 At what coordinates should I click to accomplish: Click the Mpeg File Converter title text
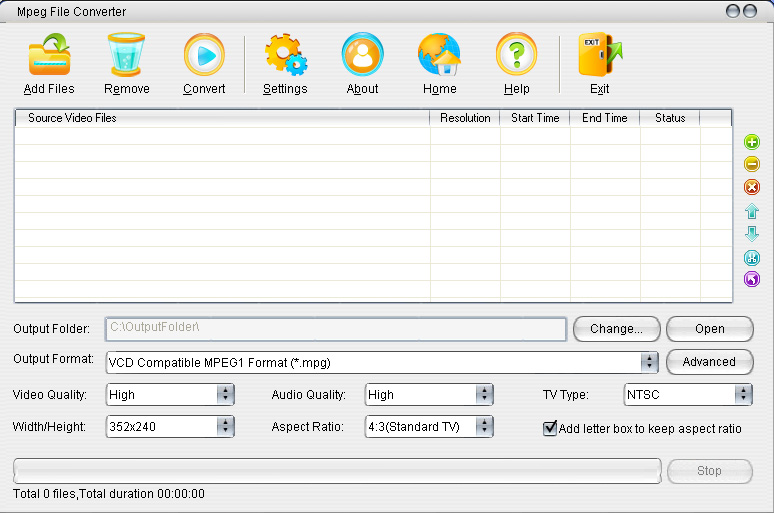(x=72, y=12)
